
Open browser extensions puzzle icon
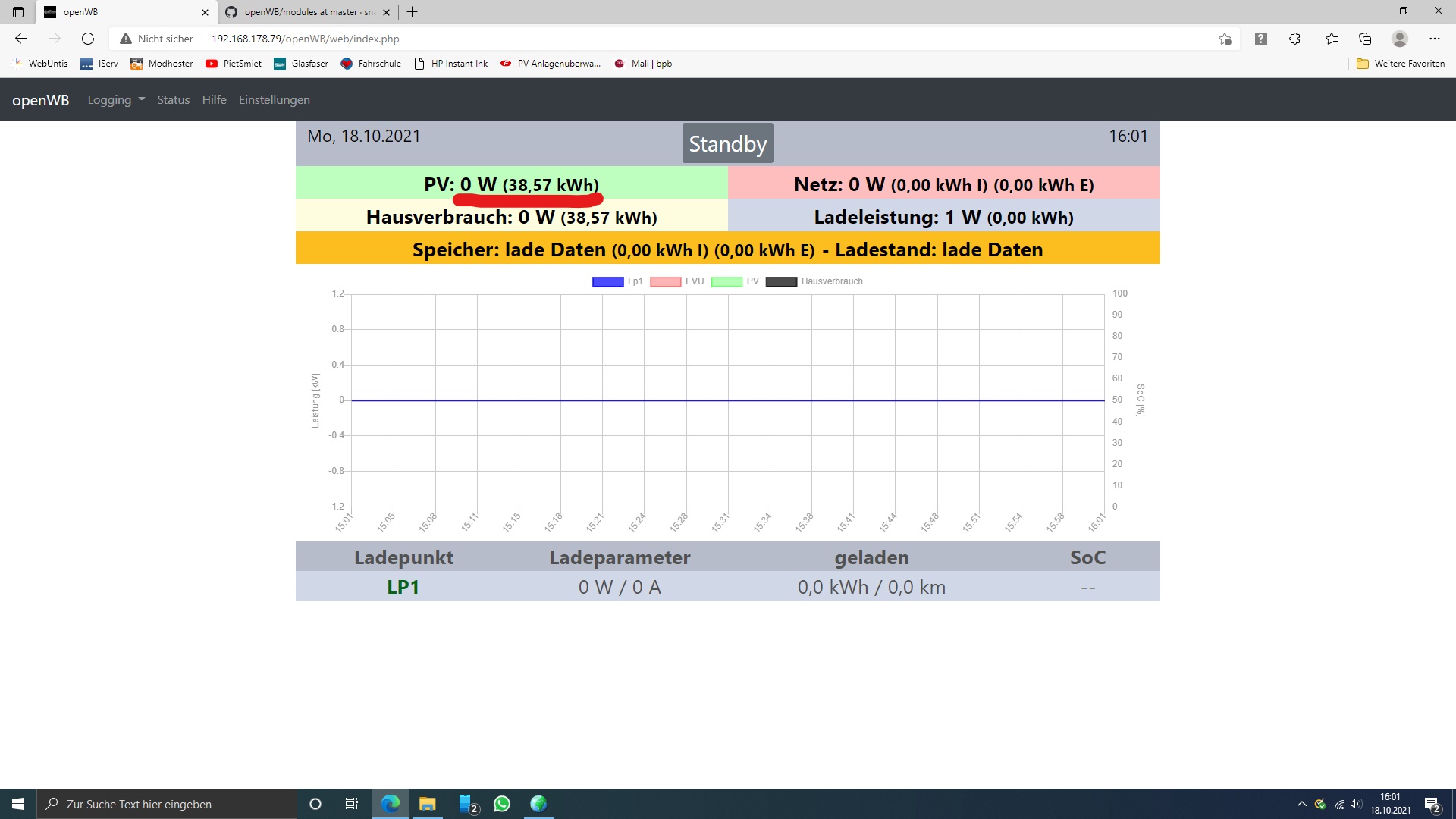[1294, 39]
